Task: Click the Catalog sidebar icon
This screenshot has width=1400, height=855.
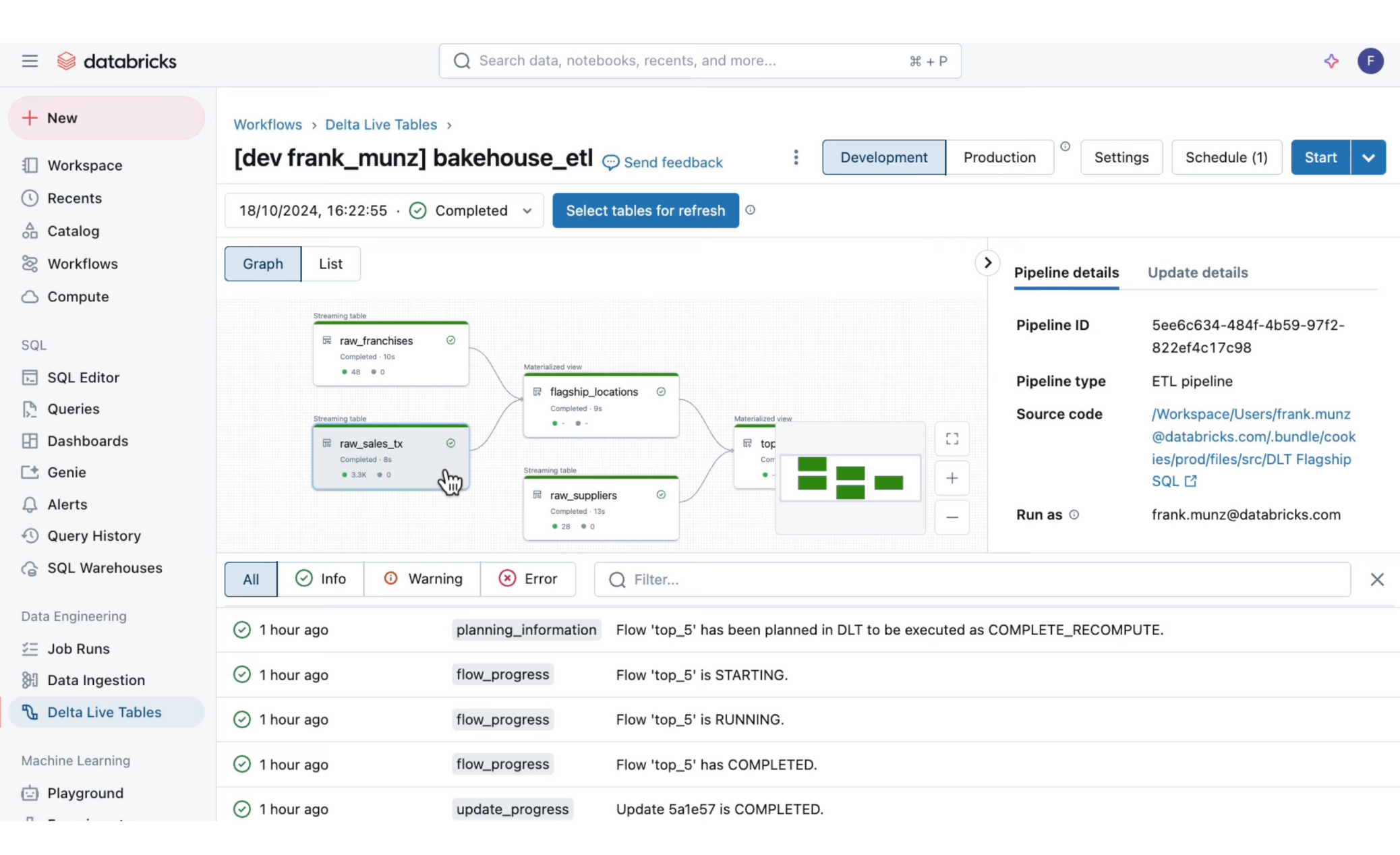Action: [x=30, y=231]
